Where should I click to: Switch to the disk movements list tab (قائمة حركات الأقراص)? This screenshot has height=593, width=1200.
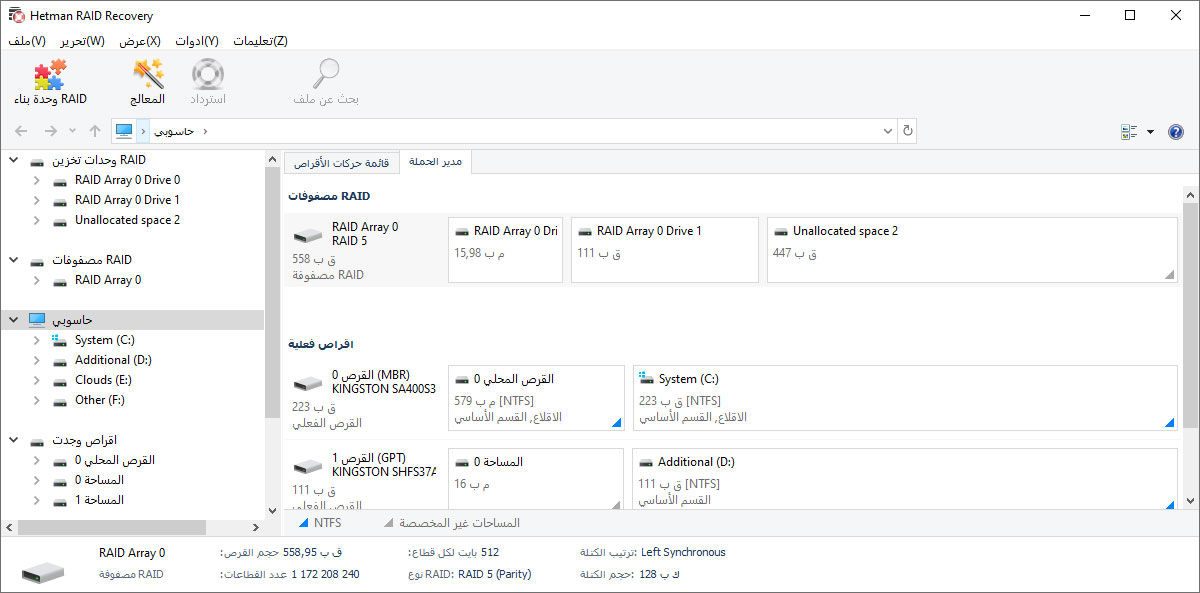click(x=341, y=162)
